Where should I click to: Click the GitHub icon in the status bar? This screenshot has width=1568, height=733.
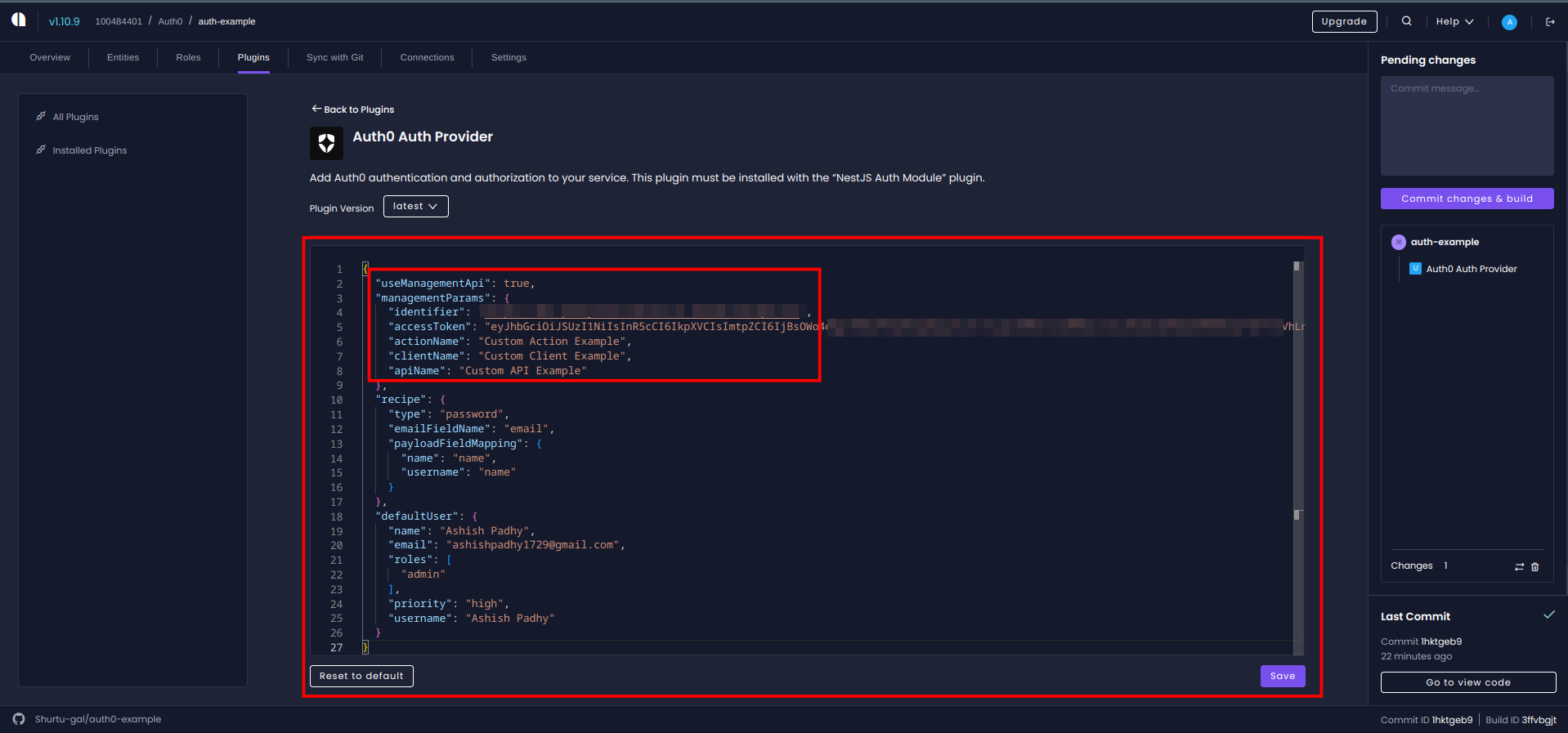[19, 719]
